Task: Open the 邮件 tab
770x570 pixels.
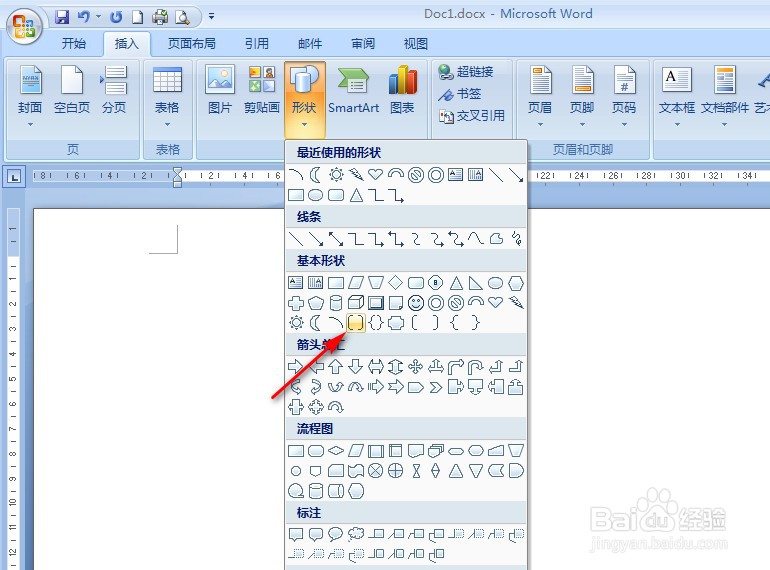Action: 310,44
